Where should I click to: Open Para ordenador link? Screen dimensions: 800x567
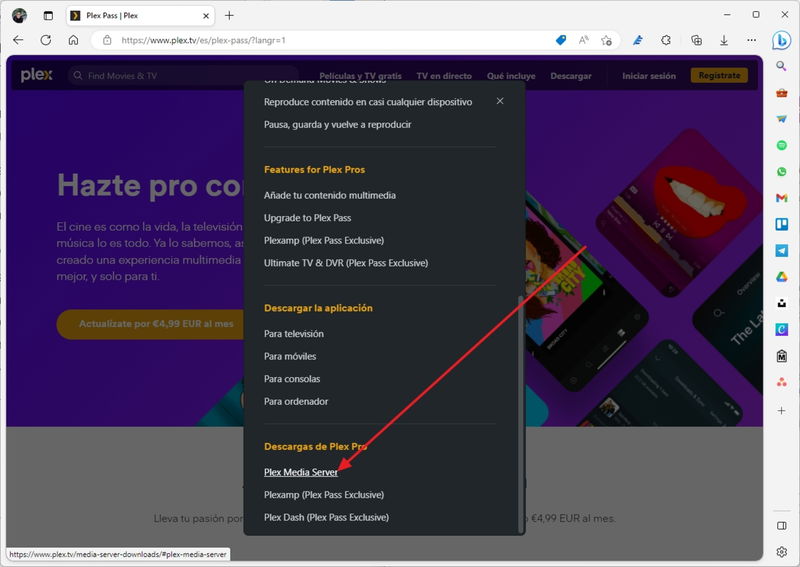tap(296, 401)
